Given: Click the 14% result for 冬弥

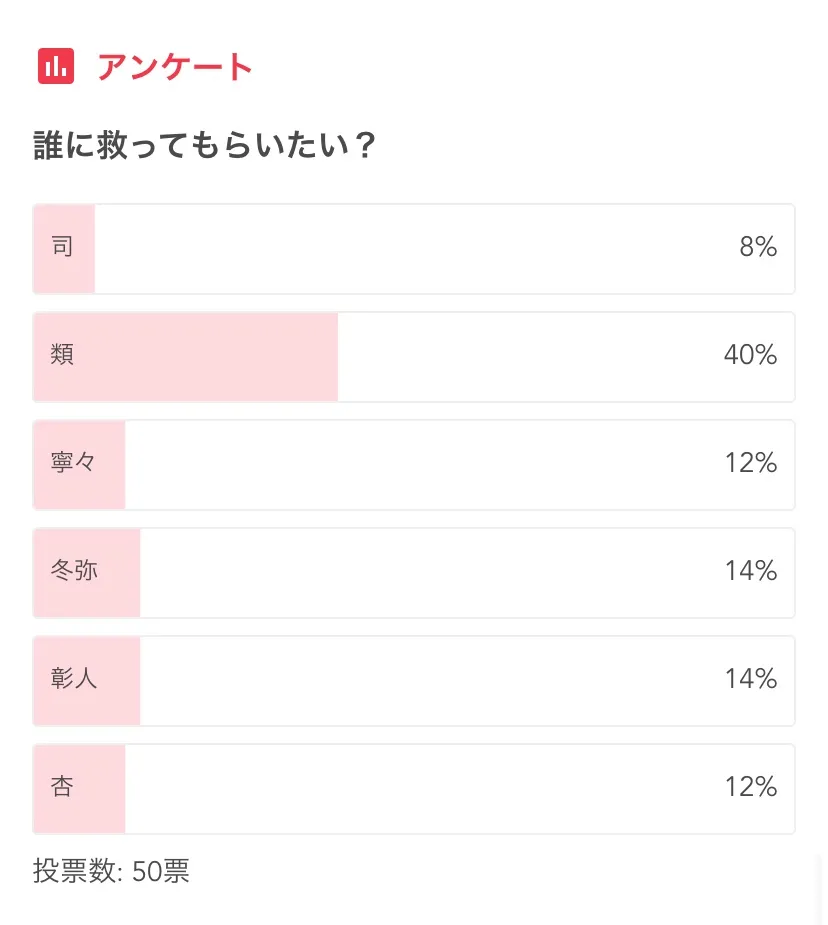Looking at the screenshot, I should pyautogui.click(x=751, y=570).
